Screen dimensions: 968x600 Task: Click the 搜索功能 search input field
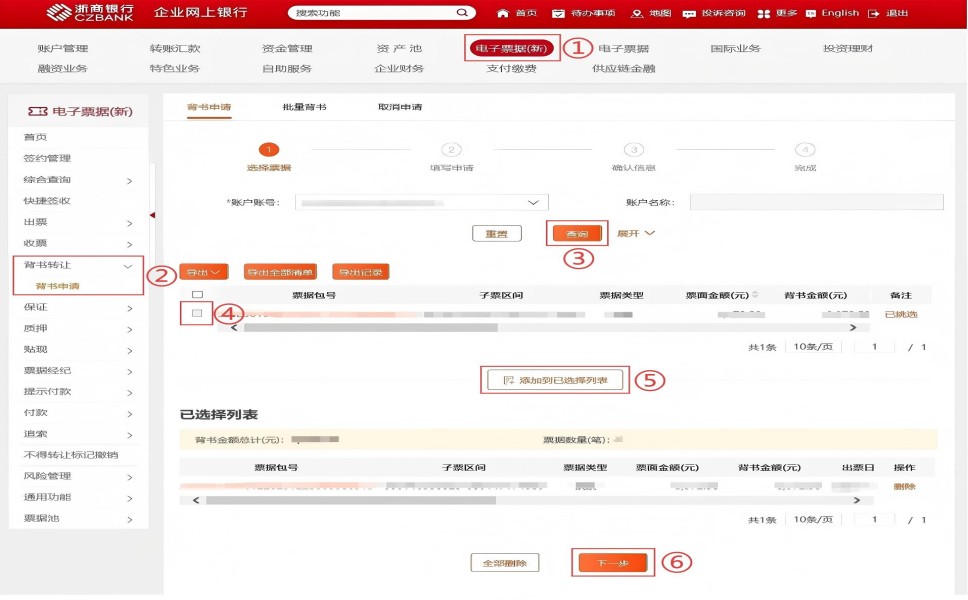pos(372,13)
